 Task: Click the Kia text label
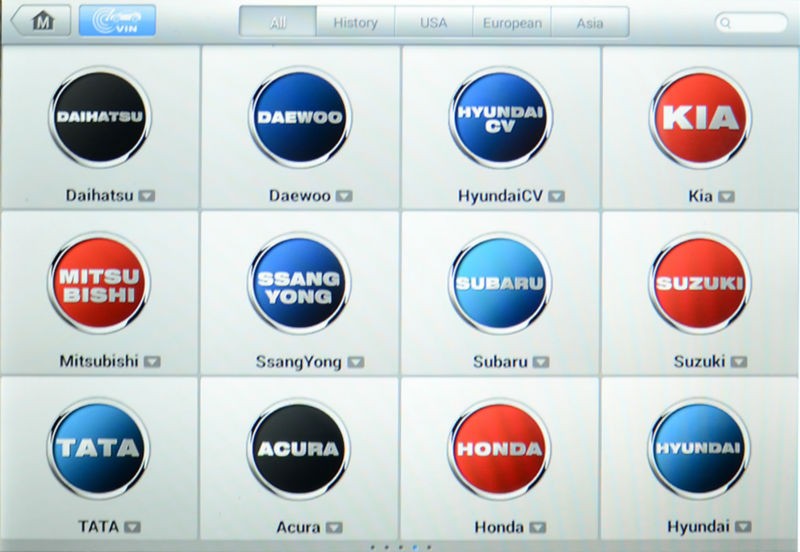pyautogui.click(x=701, y=196)
